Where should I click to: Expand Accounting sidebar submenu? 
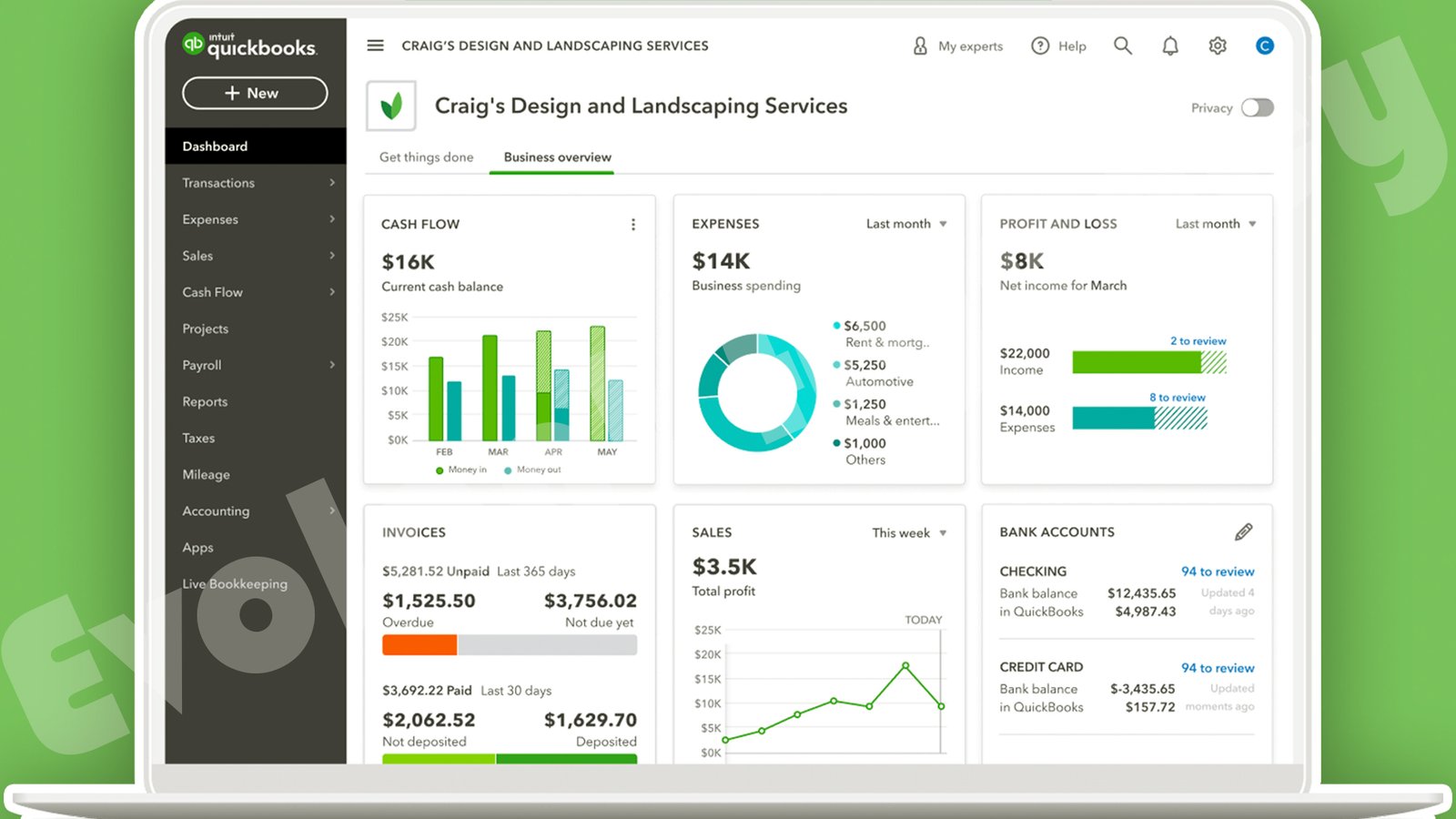[x=332, y=511]
